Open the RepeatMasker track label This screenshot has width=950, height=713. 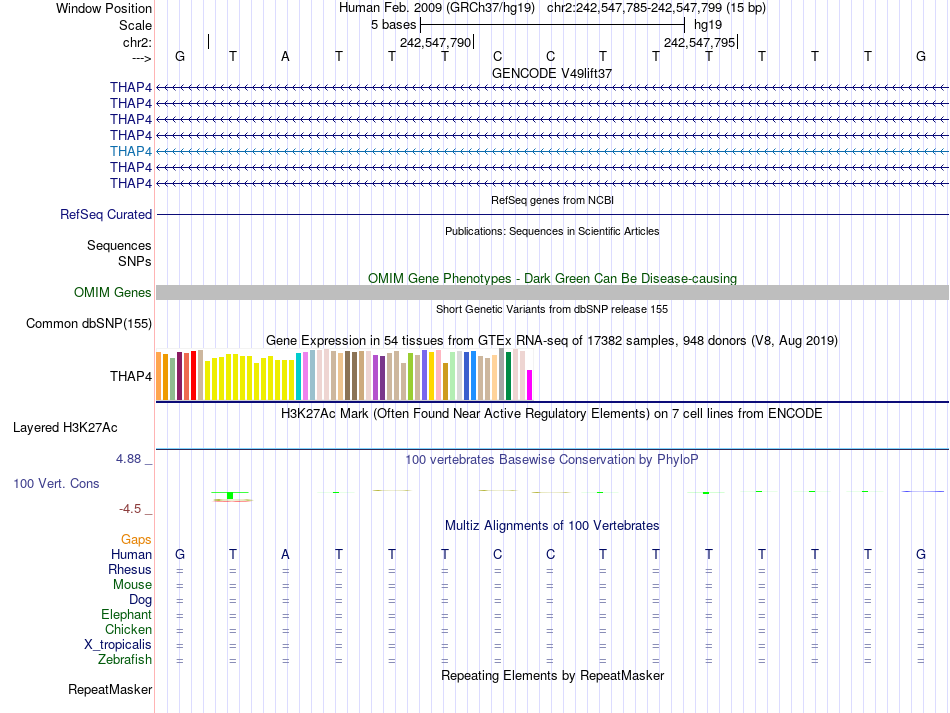110,689
